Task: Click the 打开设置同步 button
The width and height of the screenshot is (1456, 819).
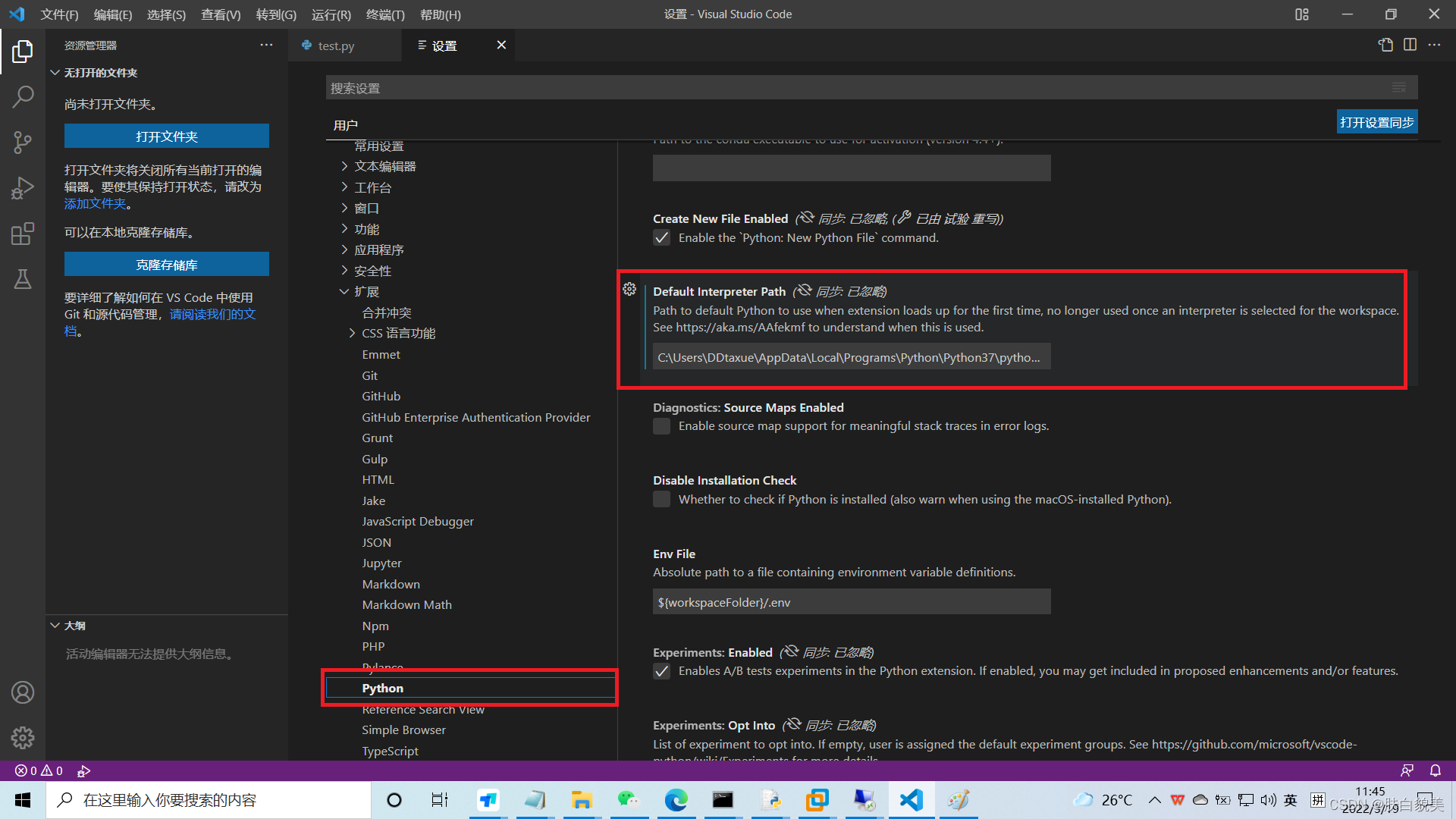Action: tap(1377, 121)
